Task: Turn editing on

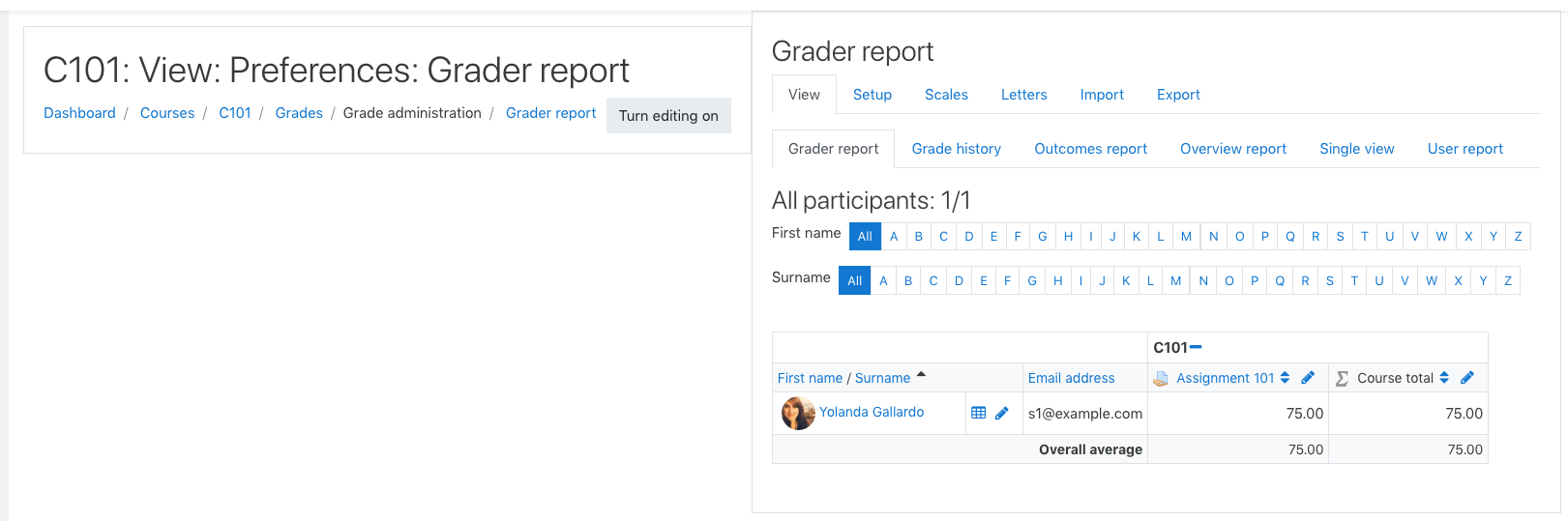Action: (668, 116)
